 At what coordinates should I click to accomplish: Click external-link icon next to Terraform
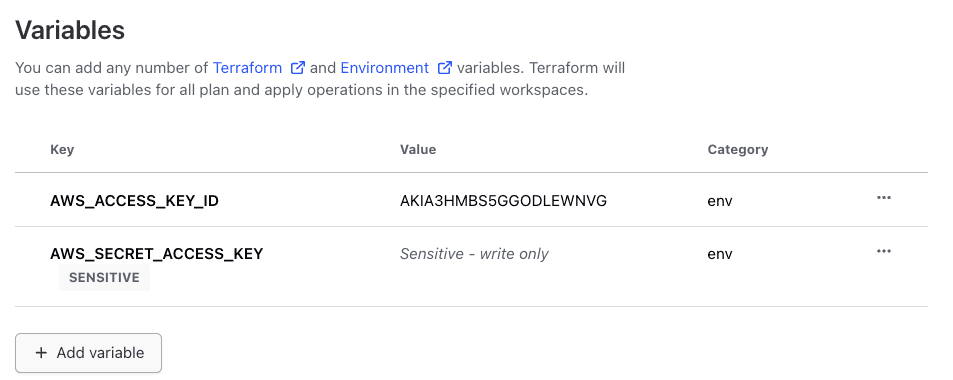coord(298,67)
